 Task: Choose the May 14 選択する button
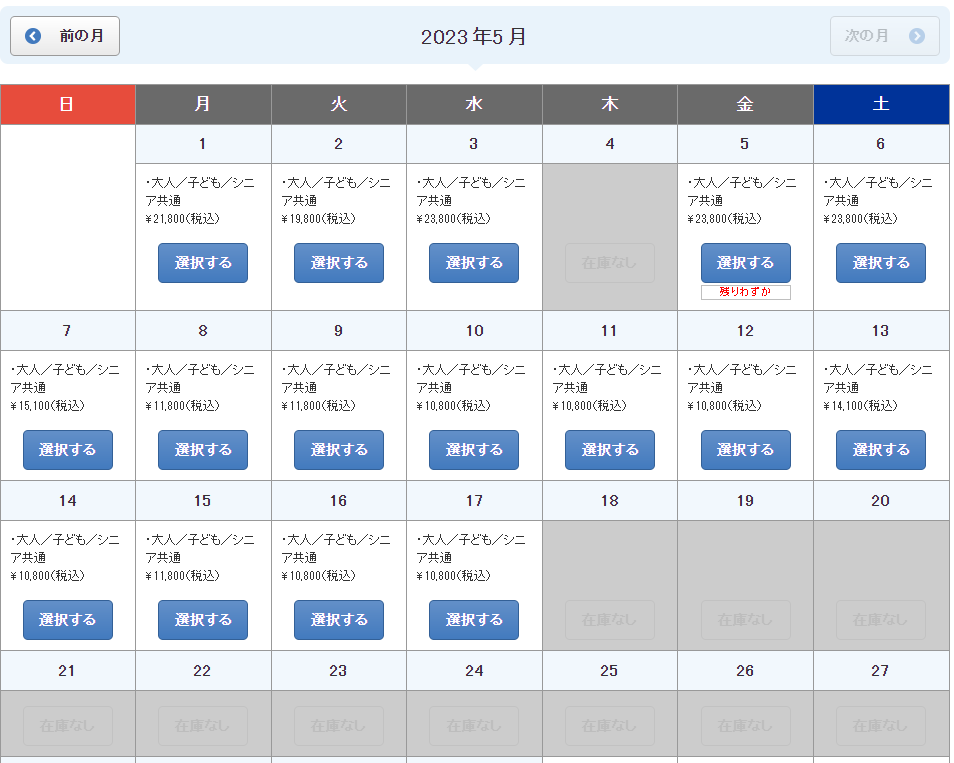pyautogui.click(x=67, y=620)
